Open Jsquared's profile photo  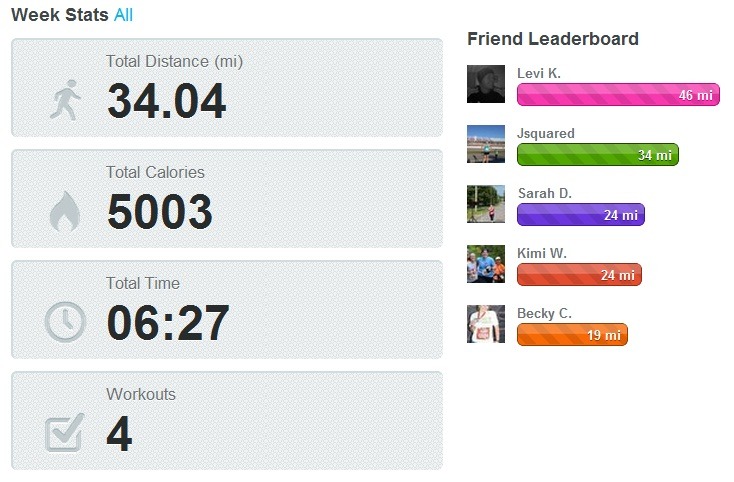[x=486, y=144]
